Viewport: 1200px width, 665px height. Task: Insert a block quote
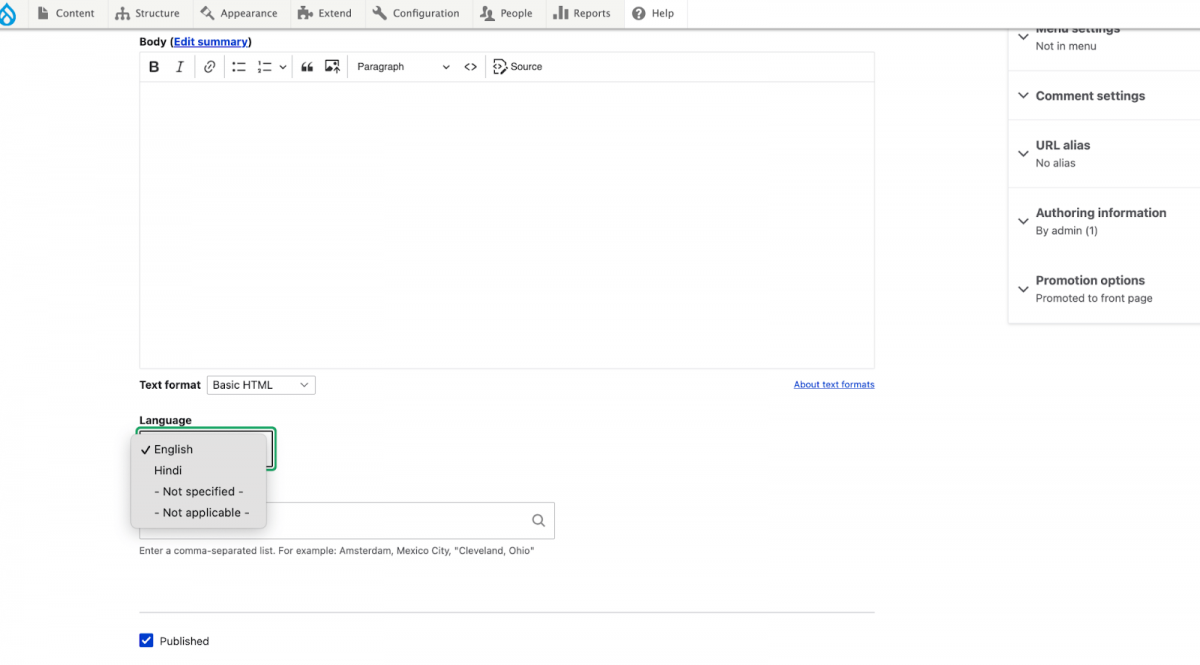(307, 67)
